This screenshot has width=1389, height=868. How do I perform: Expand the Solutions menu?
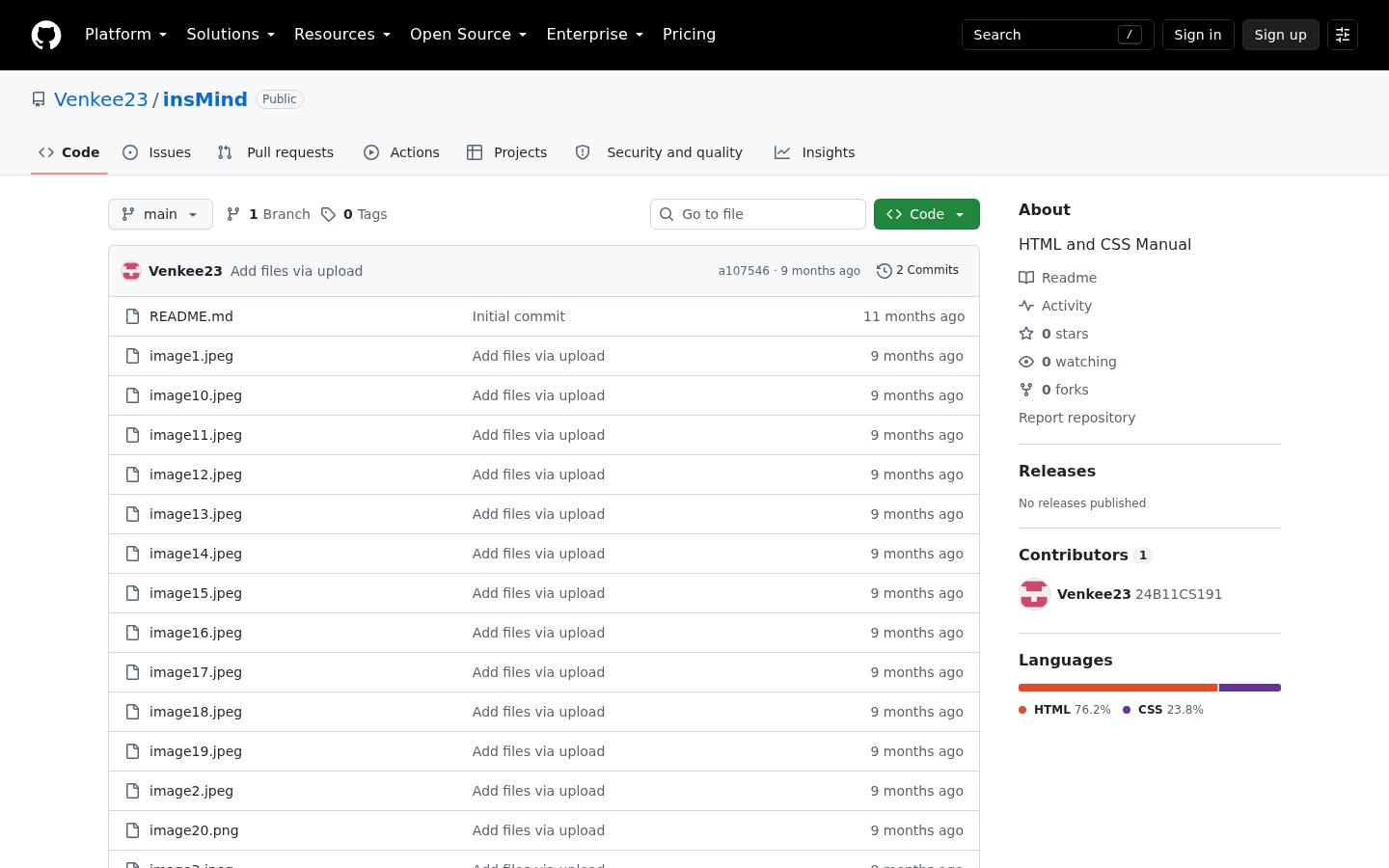[x=231, y=35]
